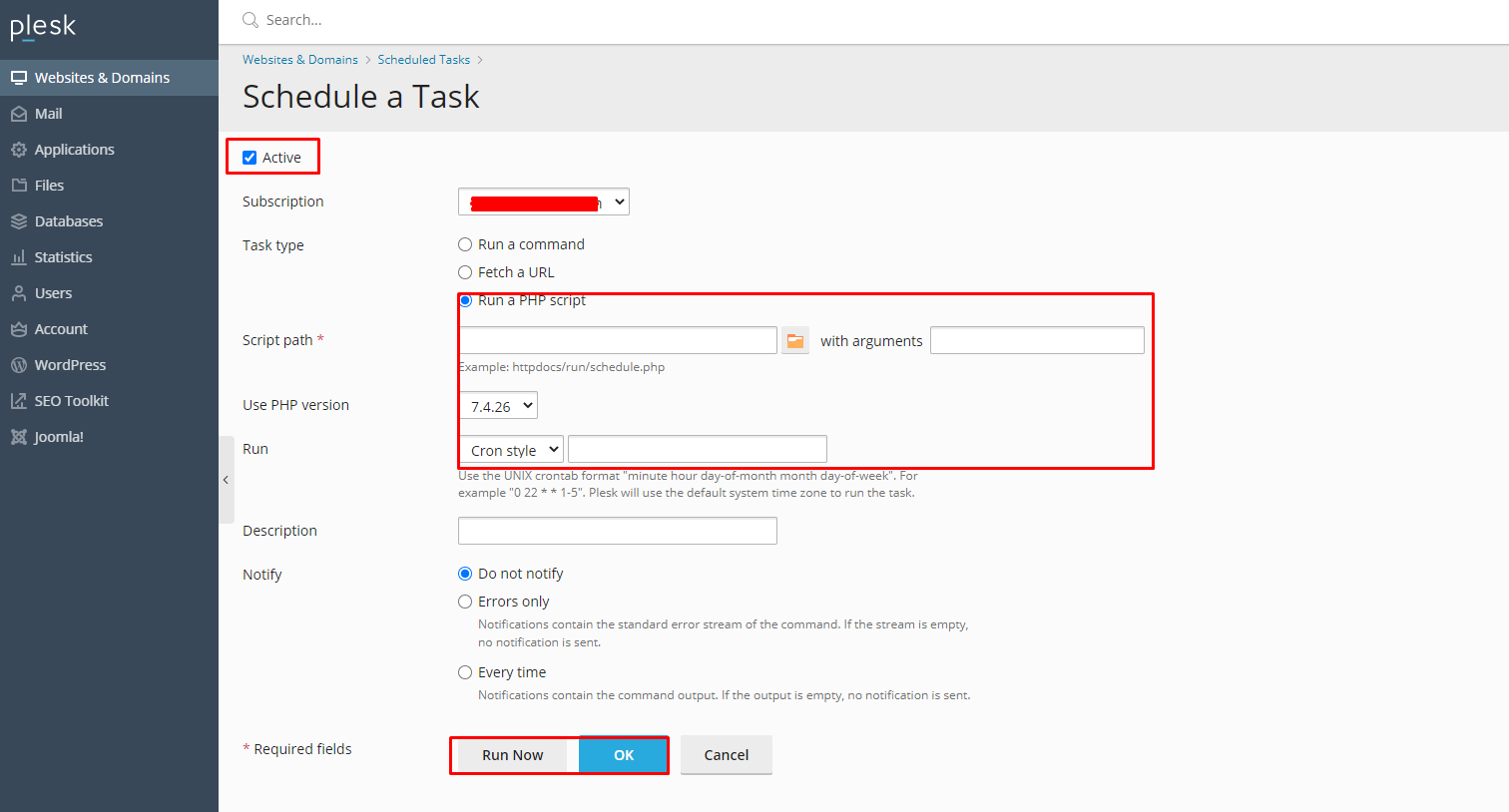This screenshot has width=1509, height=812.
Task: Click the Statistics chart icon in sidebar
Action: [x=18, y=257]
